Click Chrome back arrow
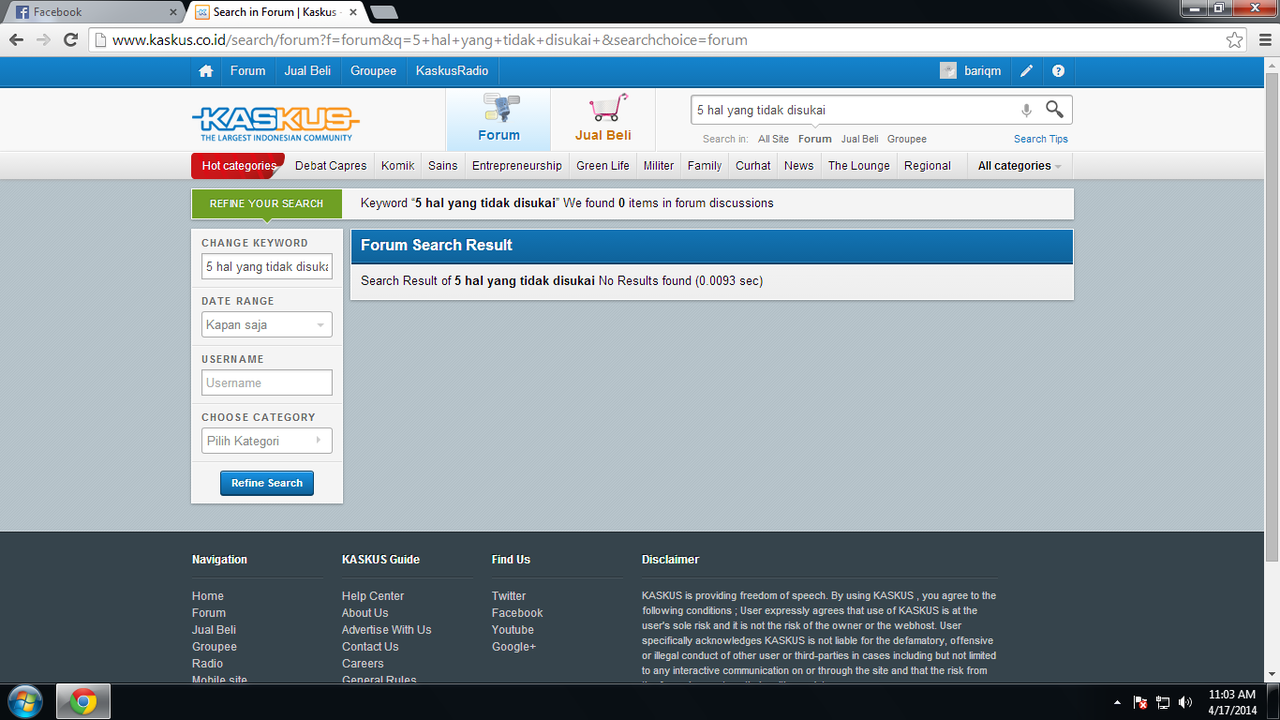The height and width of the screenshot is (720, 1280). (17, 40)
